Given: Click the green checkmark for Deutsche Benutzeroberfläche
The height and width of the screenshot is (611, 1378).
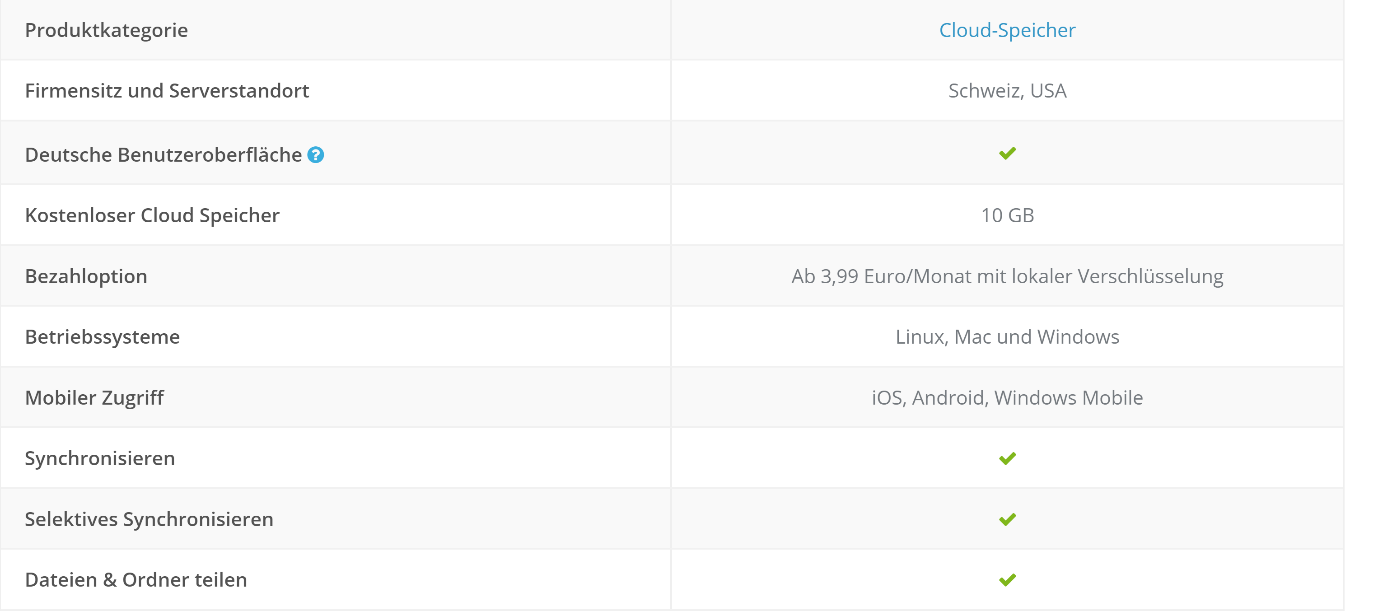Looking at the screenshot, I should point(1007,153).
